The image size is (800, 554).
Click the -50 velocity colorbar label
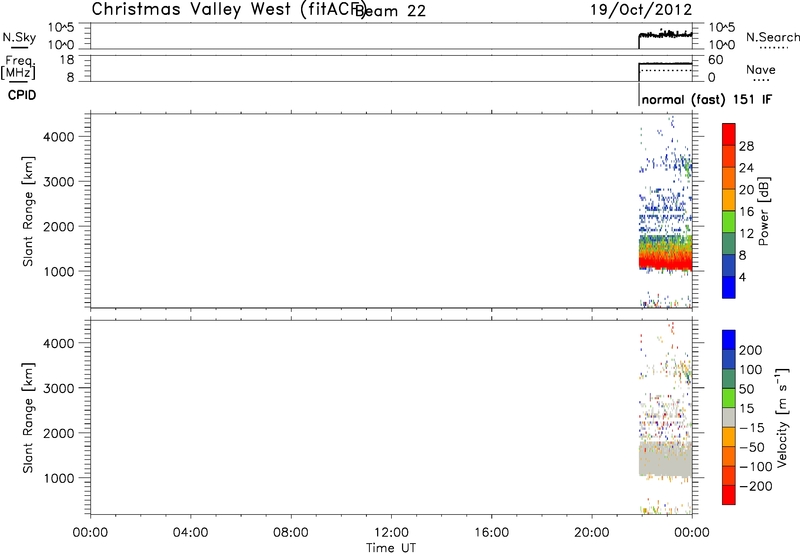click(x=752, y=447)
